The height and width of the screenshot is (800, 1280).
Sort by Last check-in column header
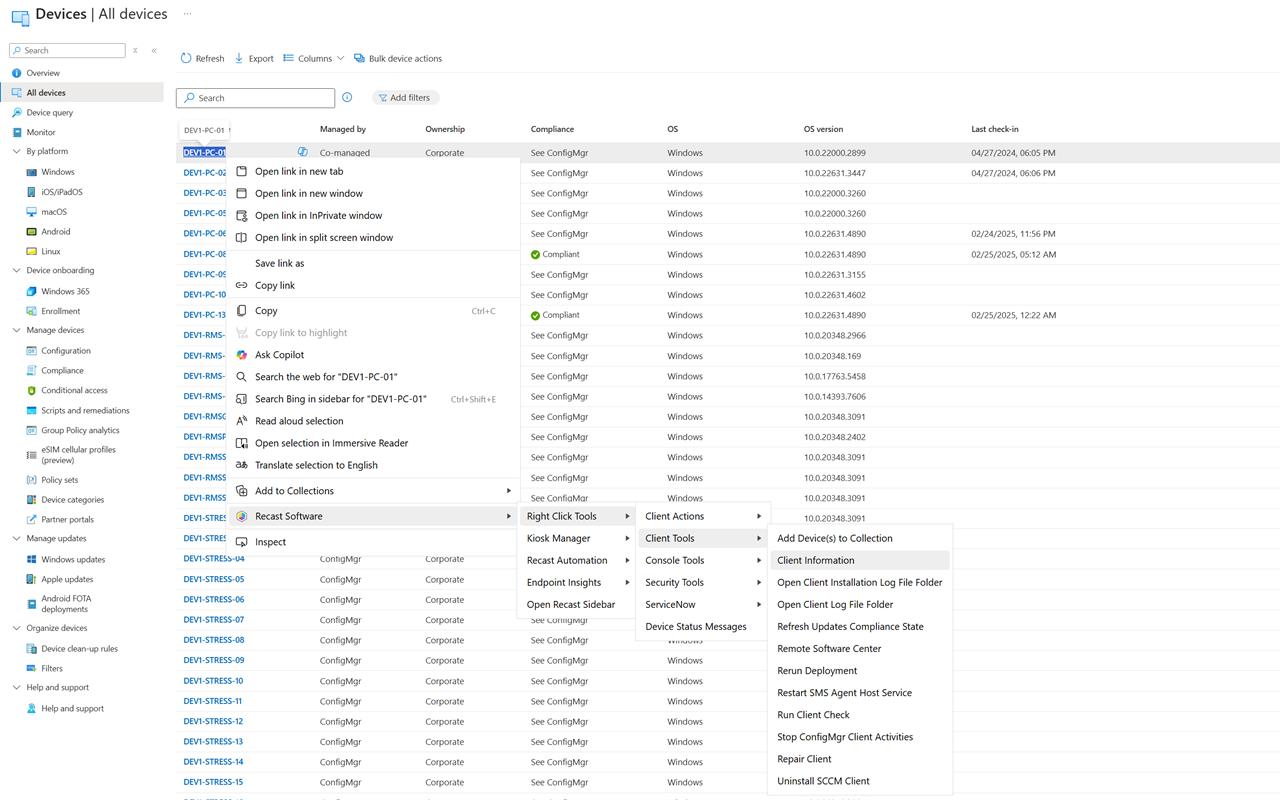click(994, 129)
